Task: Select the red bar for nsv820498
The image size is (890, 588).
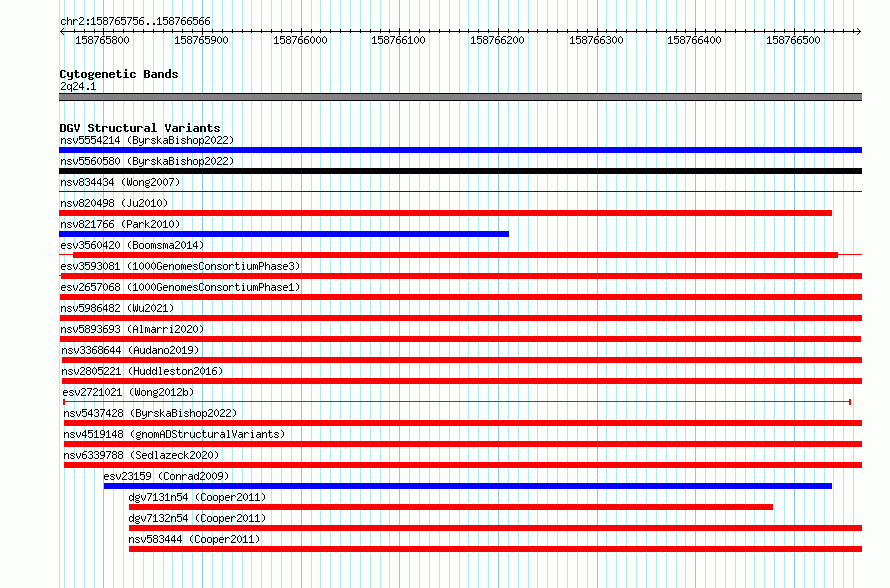Action: click(x=446, y=213)
